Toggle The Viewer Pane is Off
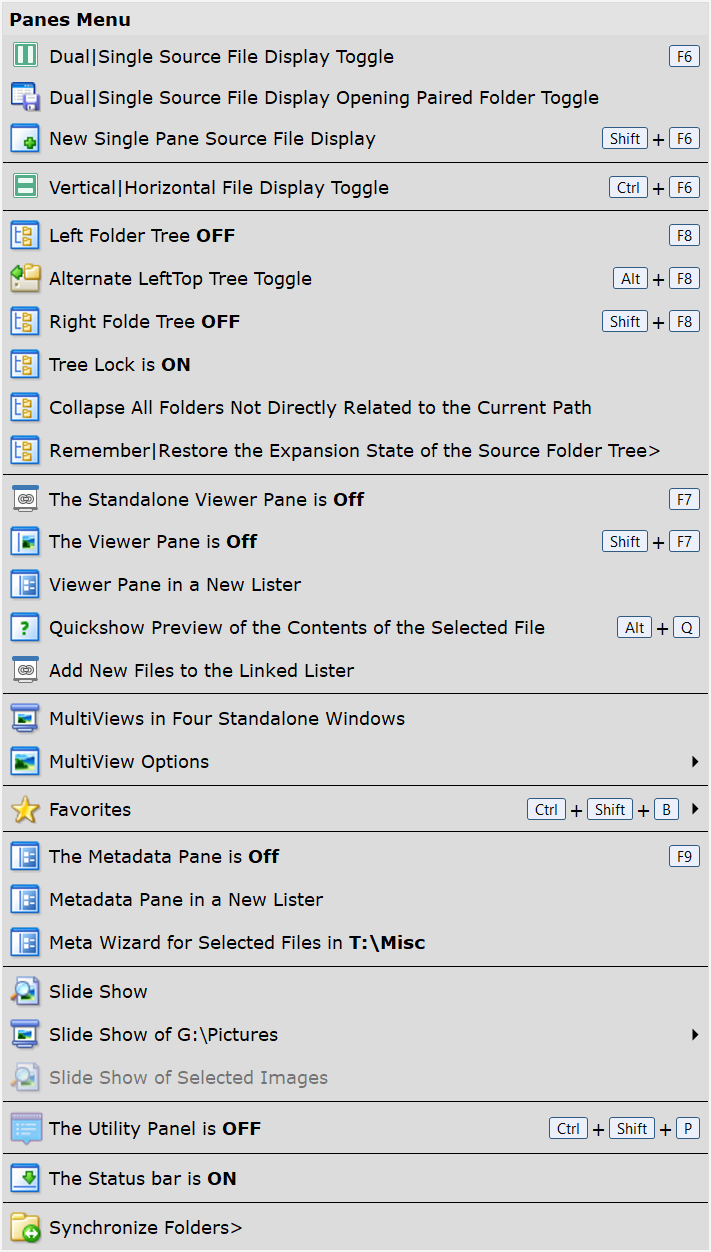 coord(355,541)
